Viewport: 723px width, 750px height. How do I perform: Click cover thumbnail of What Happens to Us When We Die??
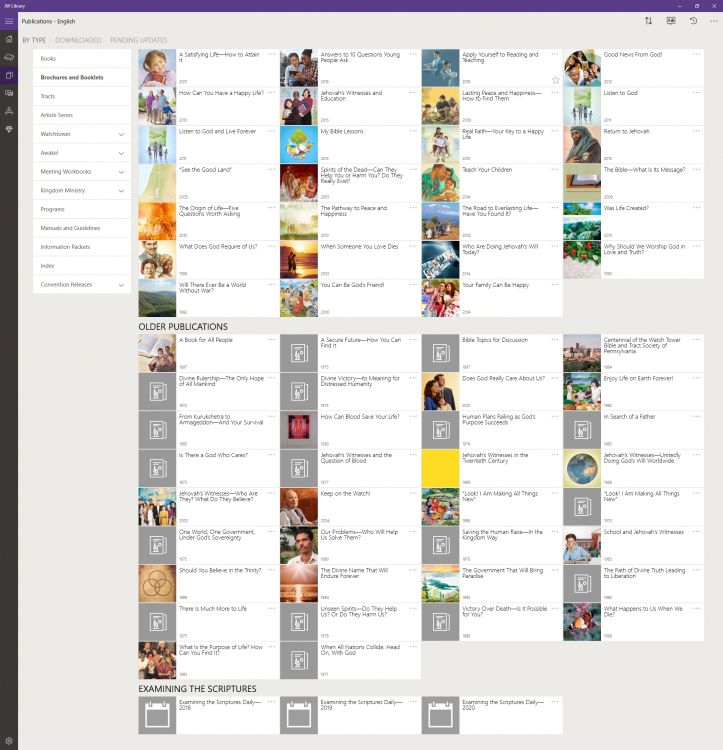pyautogui.click(x=582, y=622)
